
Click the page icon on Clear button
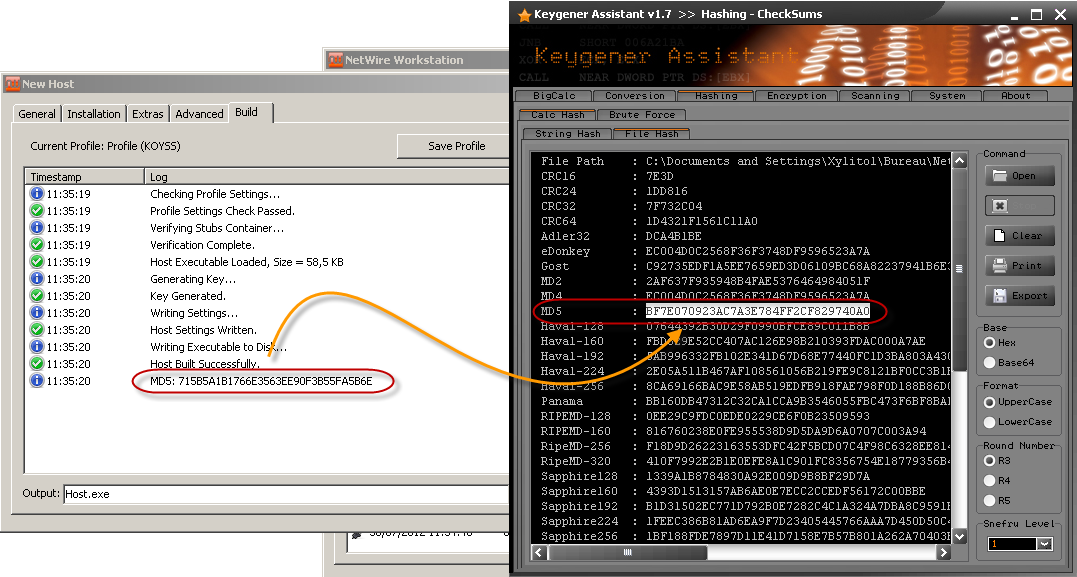(x=999, y=236)
